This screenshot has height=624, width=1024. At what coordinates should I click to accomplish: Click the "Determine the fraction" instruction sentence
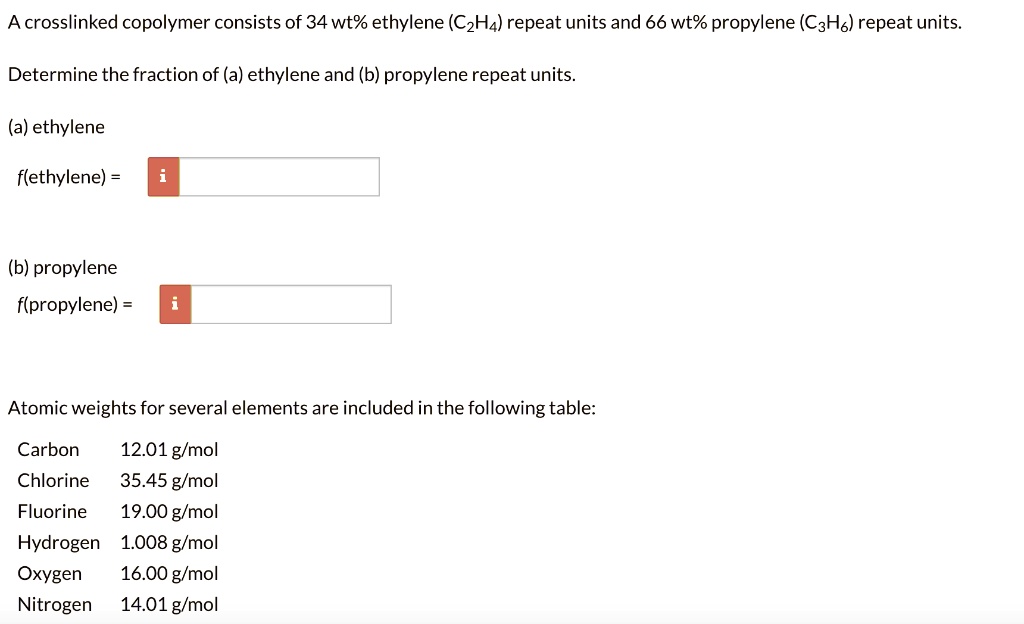(x=292, y=75)
